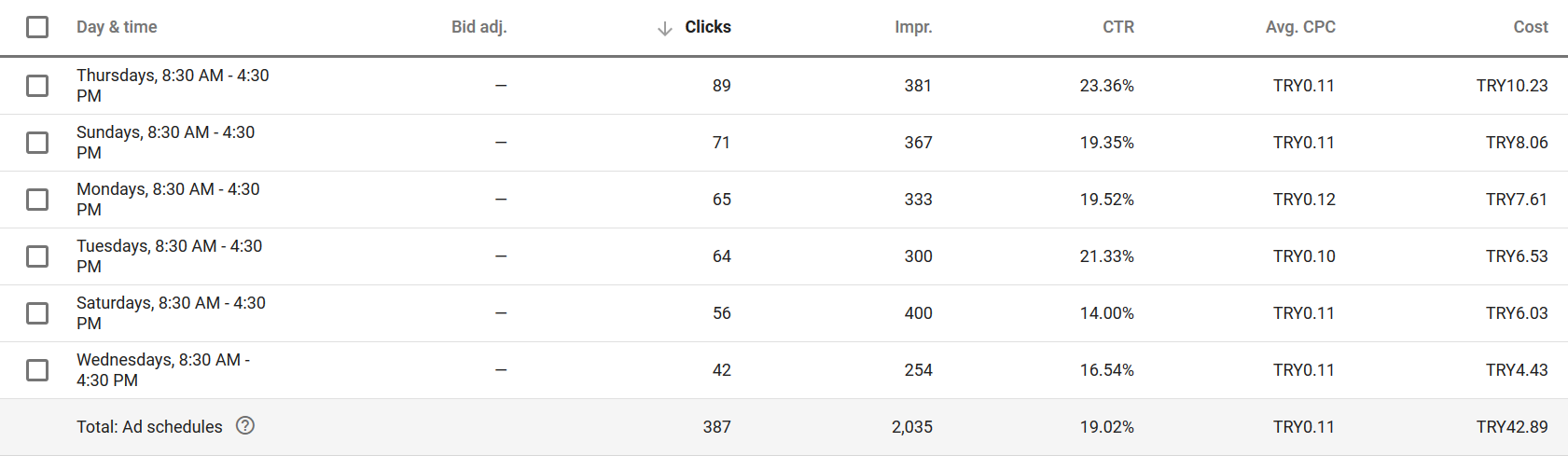
Task: Check the Thursdays schedule row checkbox
Action: tap(37, 86)
